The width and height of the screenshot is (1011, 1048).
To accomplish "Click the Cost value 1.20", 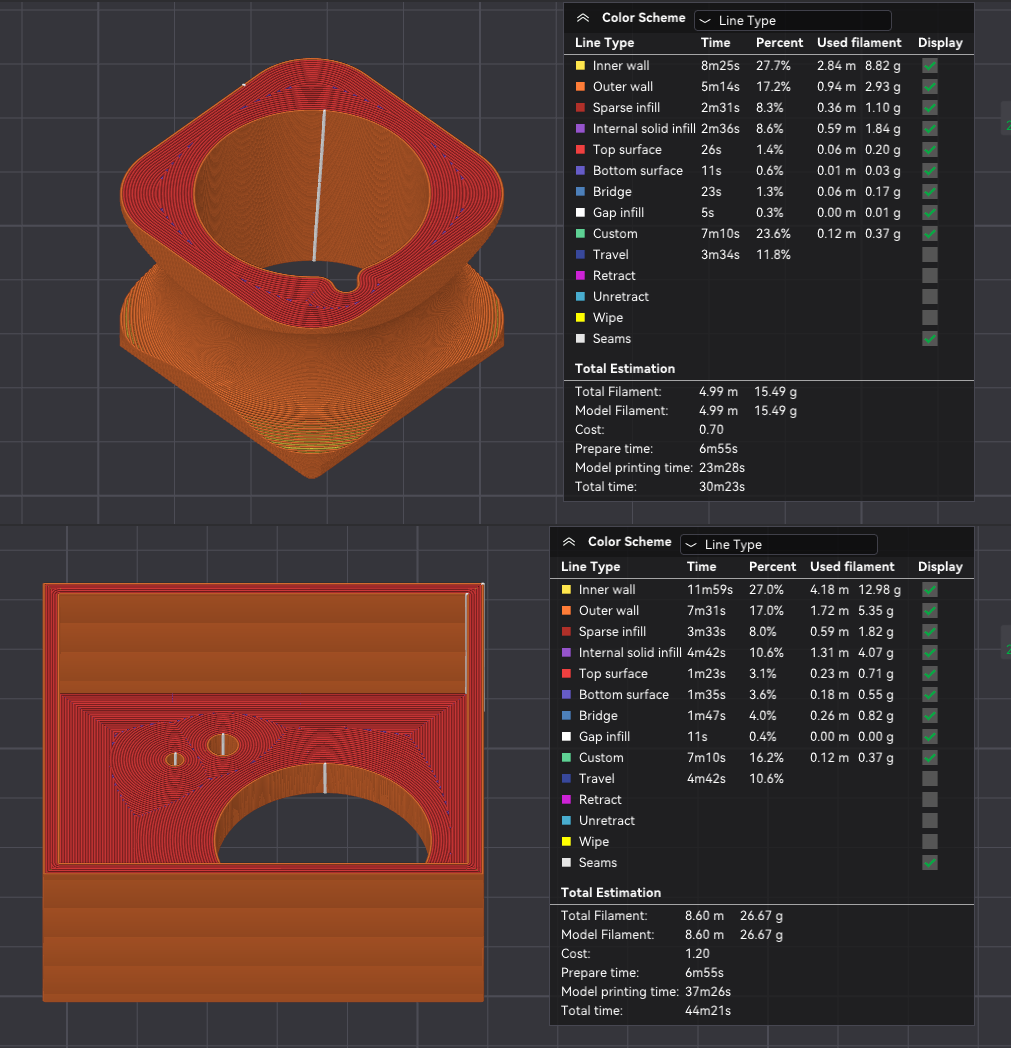I will tap(697, 954).
